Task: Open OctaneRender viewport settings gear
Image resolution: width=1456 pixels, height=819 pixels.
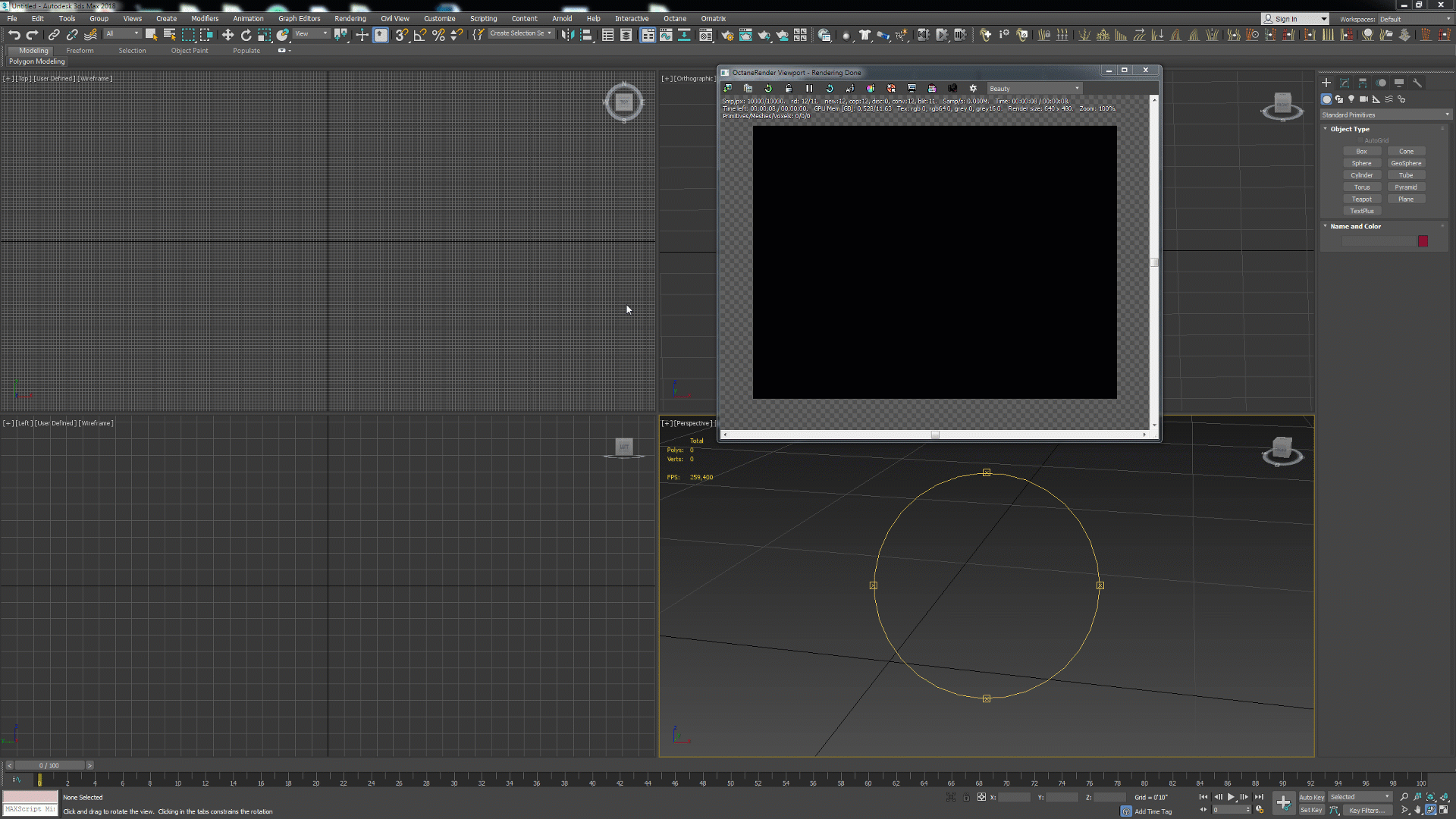Action: coord(973,89)
